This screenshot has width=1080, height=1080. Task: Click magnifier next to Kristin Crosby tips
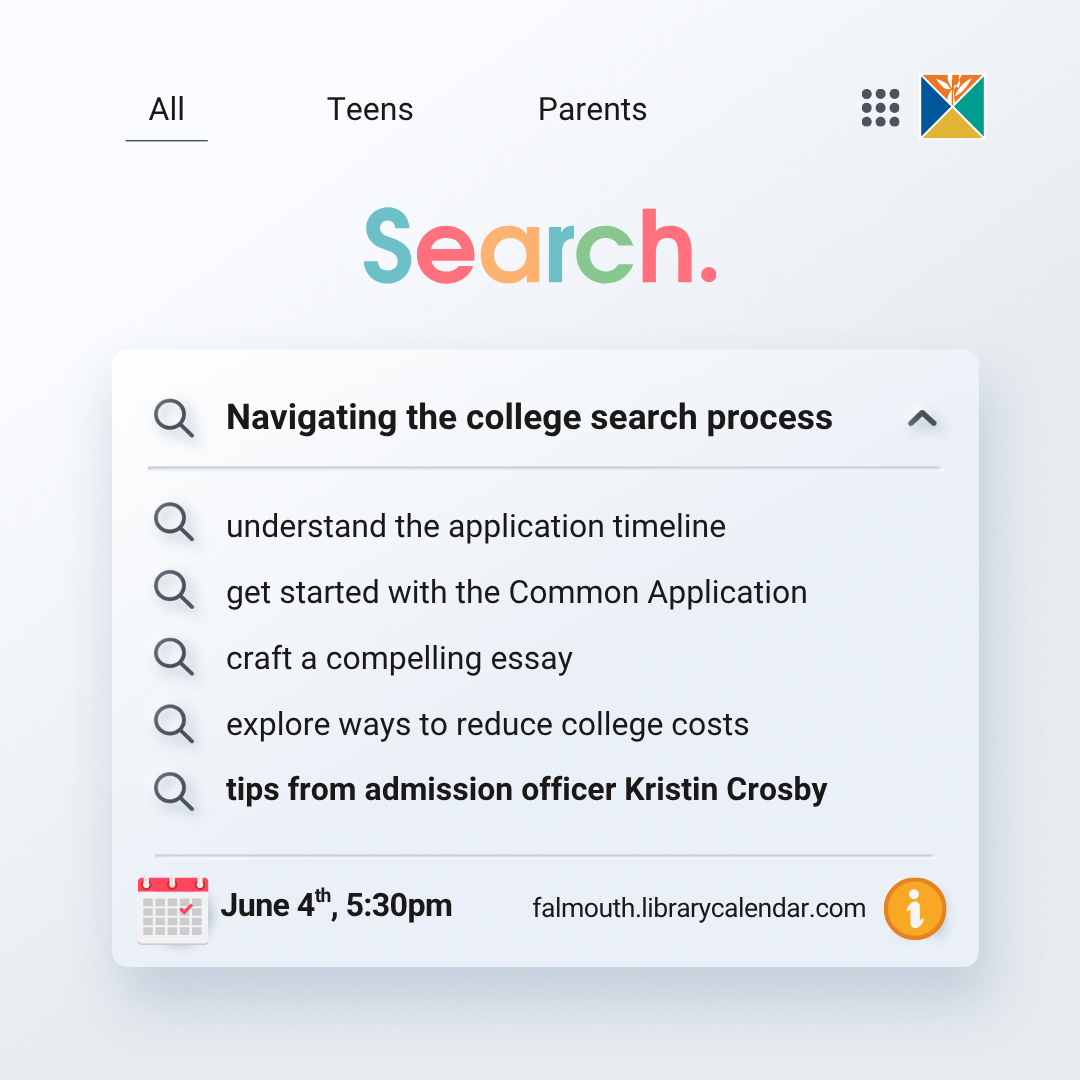click(x=174, y=790)
